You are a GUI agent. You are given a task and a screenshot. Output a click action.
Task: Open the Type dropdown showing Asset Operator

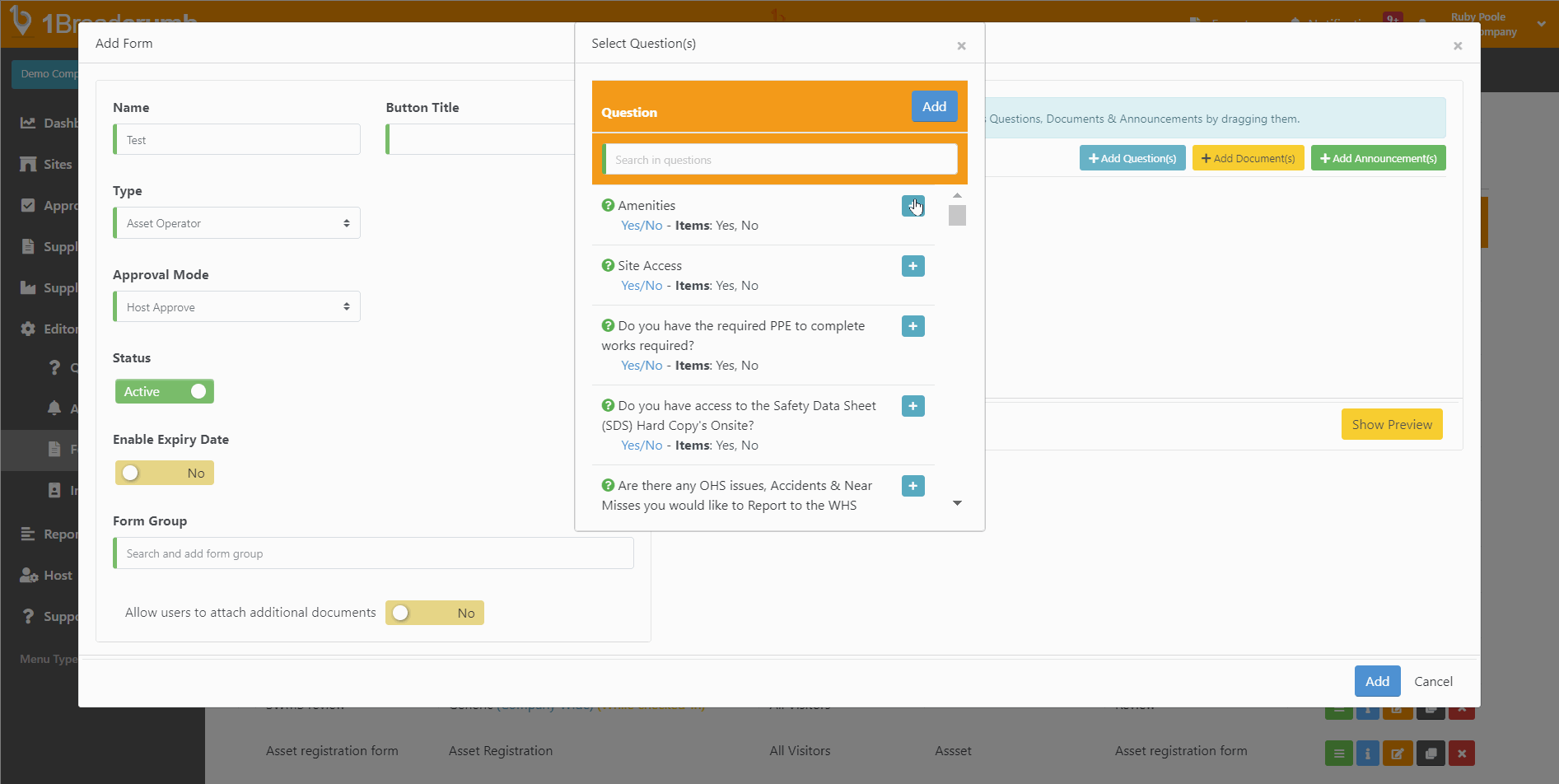tap(236, 222)
